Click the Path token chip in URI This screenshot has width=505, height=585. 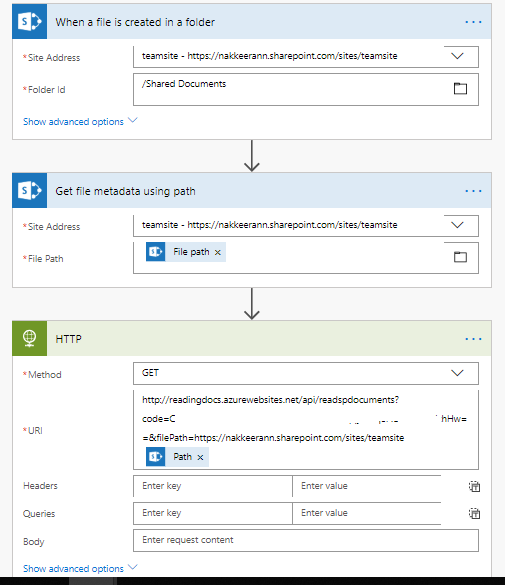click(177, 457)
